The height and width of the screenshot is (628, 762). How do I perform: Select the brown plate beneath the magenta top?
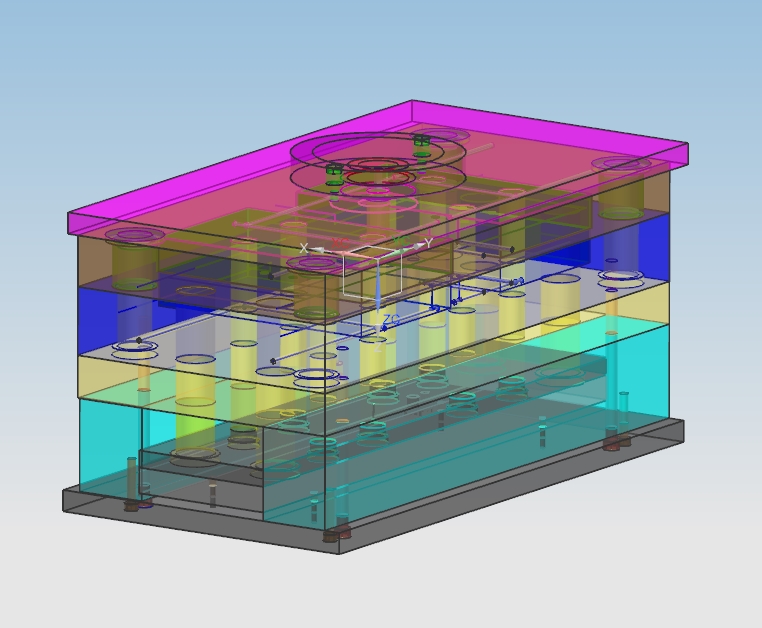point(95,262)
